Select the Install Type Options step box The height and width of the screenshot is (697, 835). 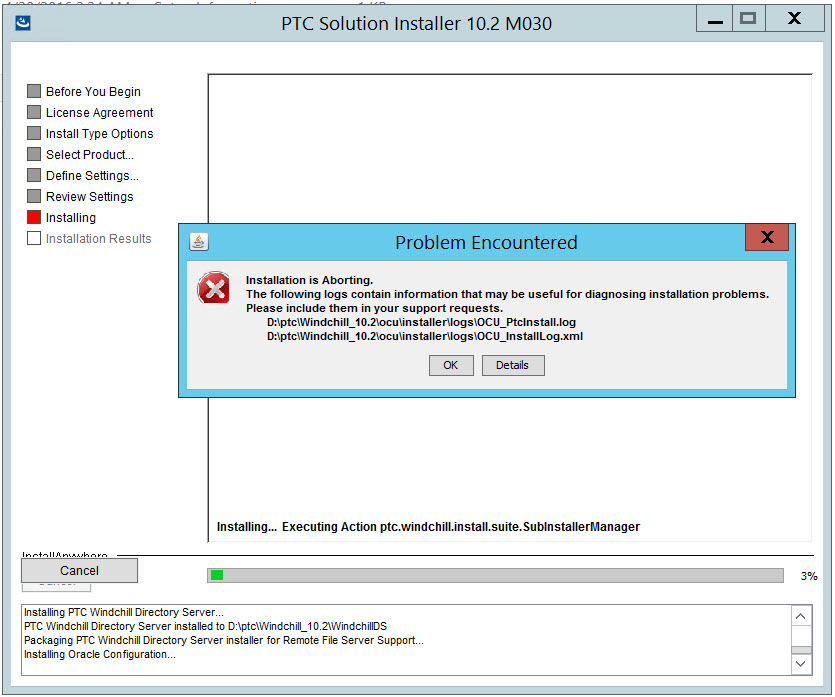[34, 133]
